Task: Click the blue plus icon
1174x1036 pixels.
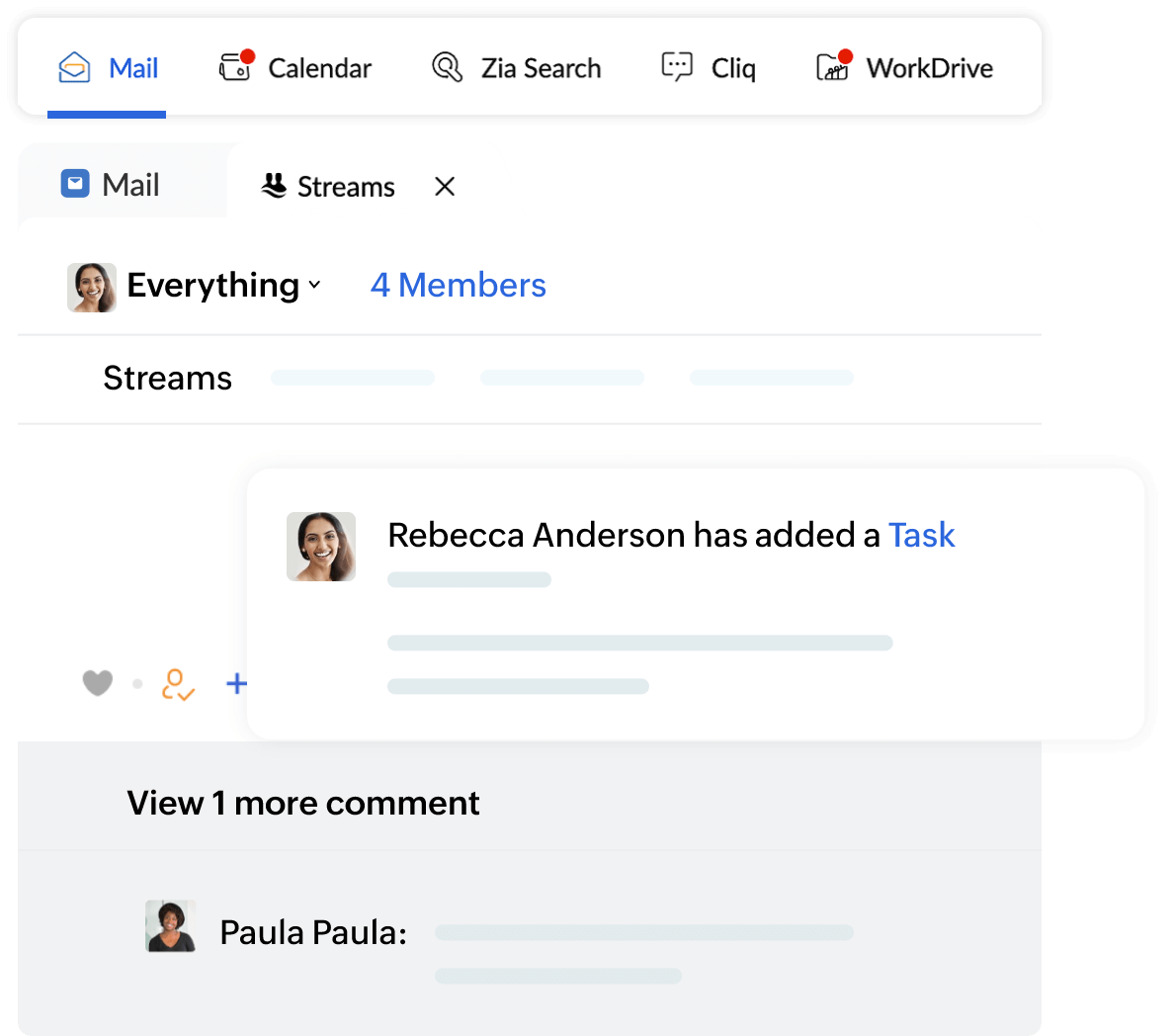Action: pos(236,683)
